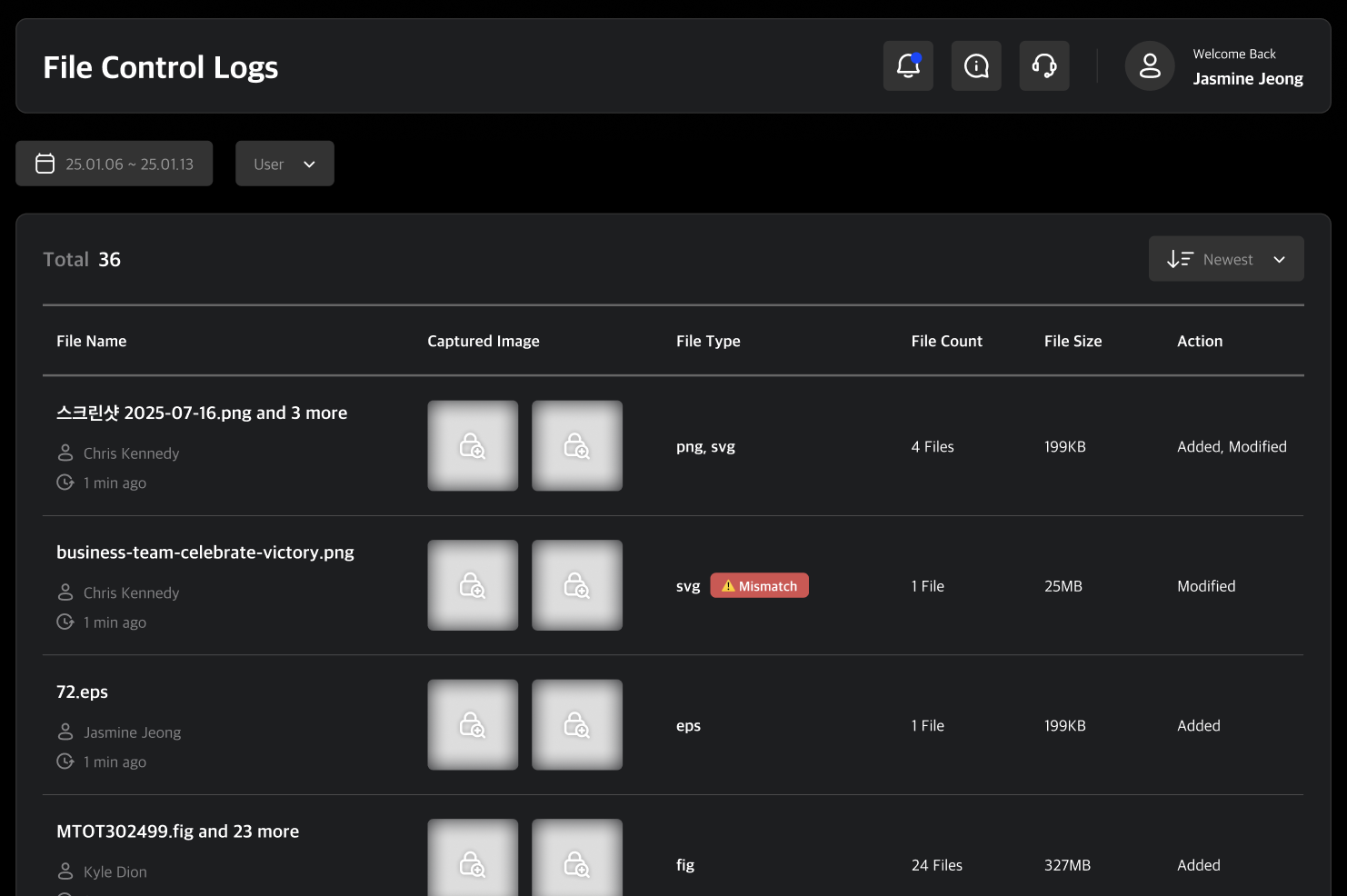Open the notifications bell
The width and height of the screenshot is (1347, 896).
(x=907, y=65)
